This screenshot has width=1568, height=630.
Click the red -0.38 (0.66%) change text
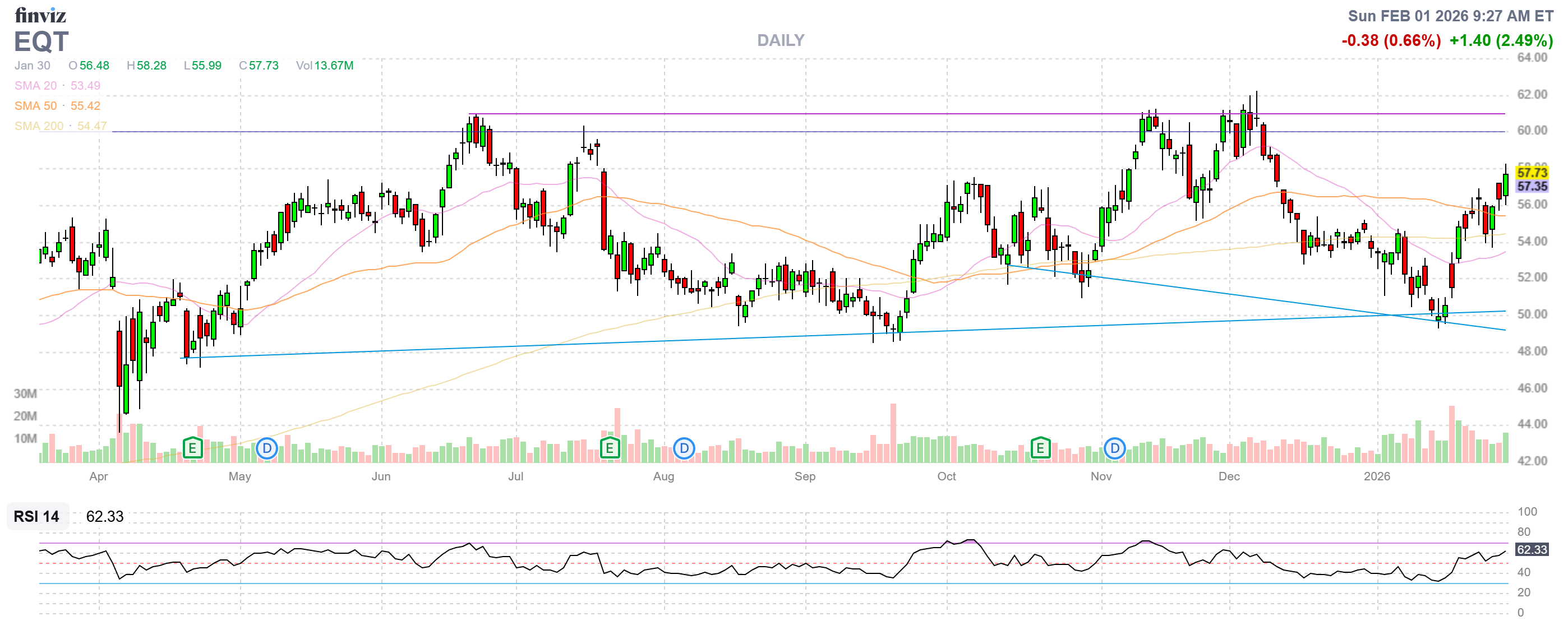click(x=1391, y=41)
